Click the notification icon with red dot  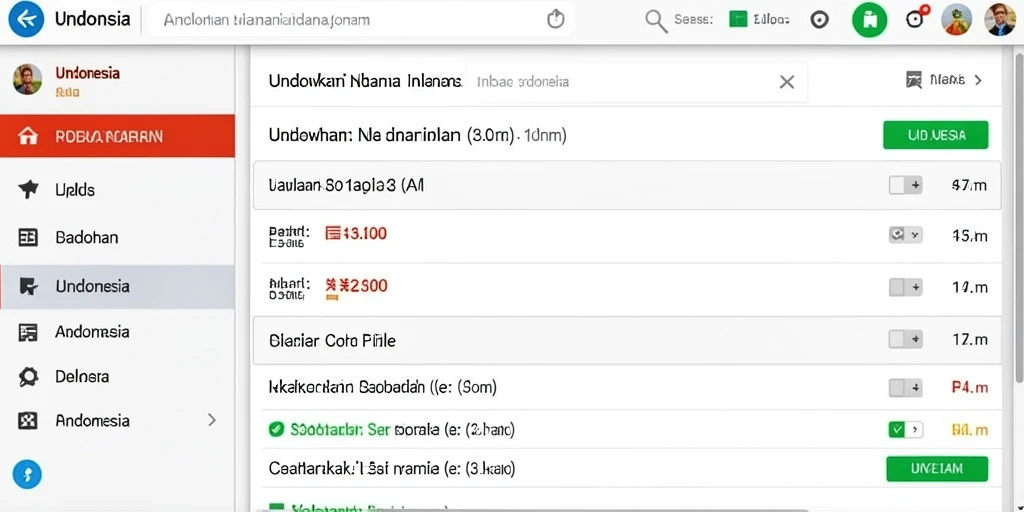point(917,18)
